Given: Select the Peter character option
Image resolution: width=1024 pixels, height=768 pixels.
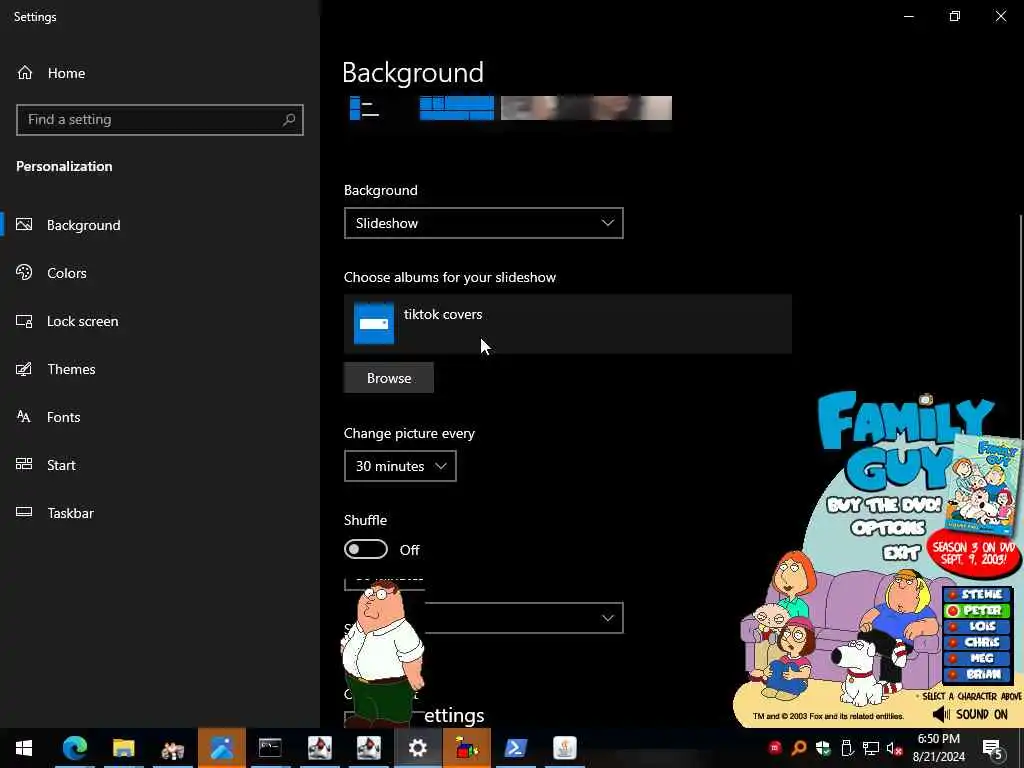Looking at the screenshot, I should click(977, 611).
